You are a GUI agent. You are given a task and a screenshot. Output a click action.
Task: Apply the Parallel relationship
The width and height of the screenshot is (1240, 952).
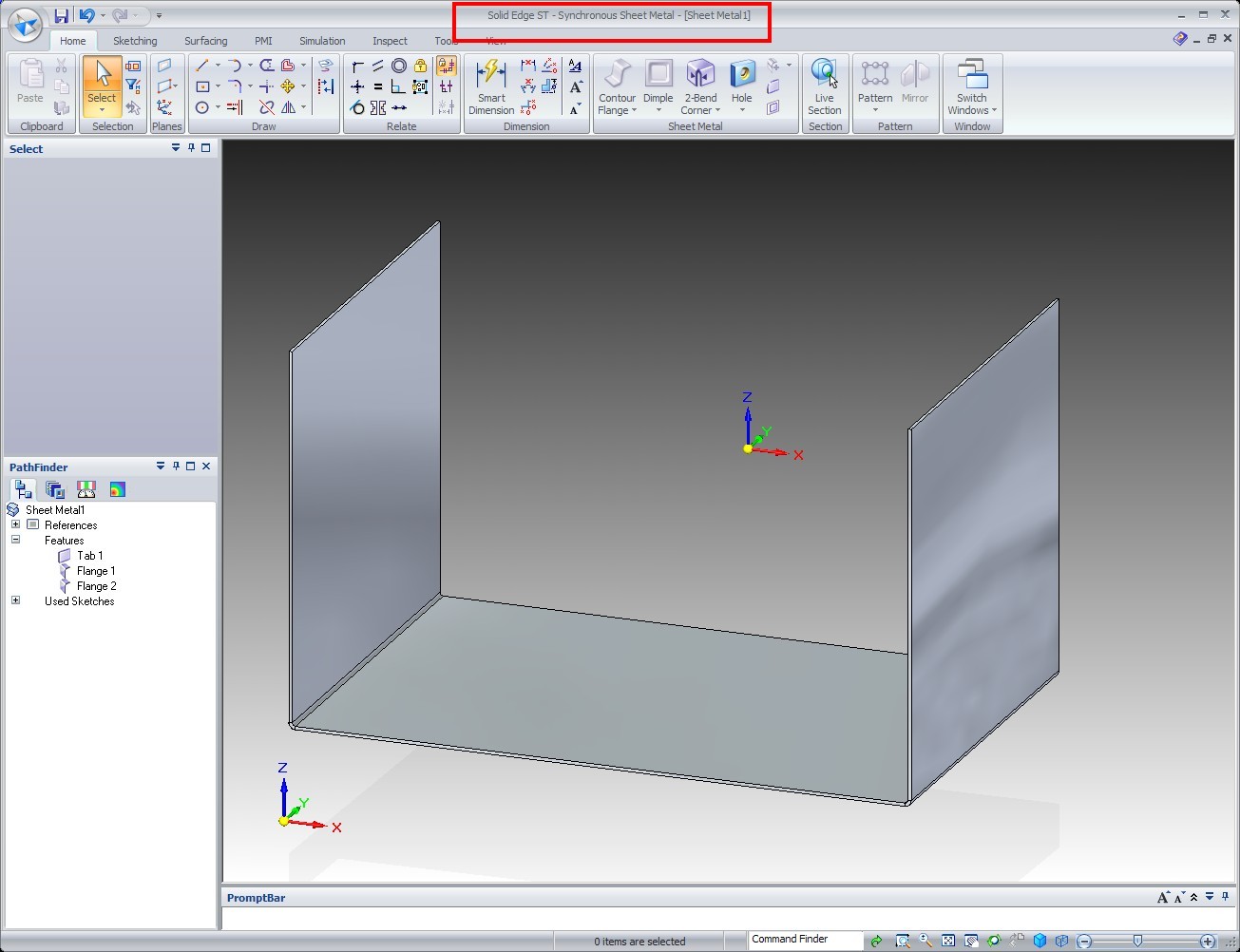tap(378, 66)
